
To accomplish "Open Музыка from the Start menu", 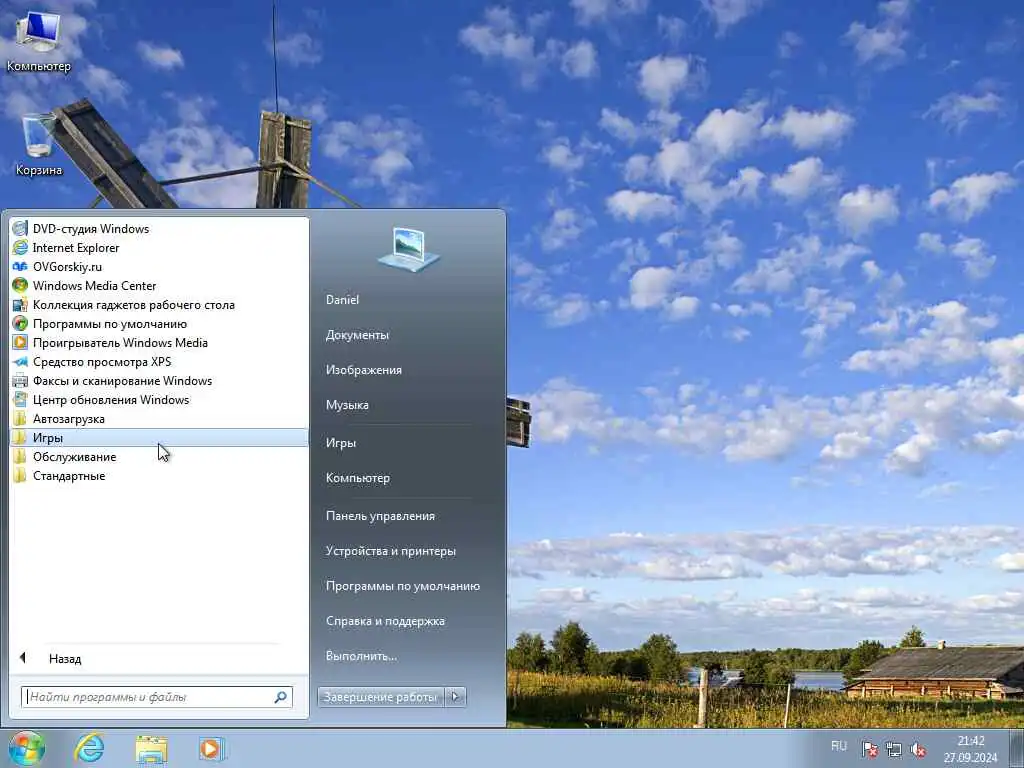I will click(x=347, y=405).
